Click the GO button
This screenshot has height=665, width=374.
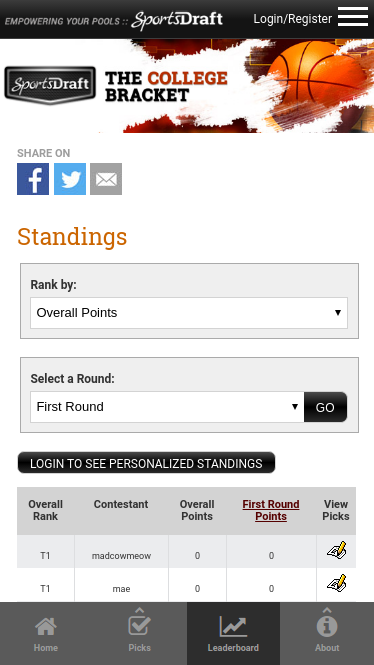click(325, 407)
